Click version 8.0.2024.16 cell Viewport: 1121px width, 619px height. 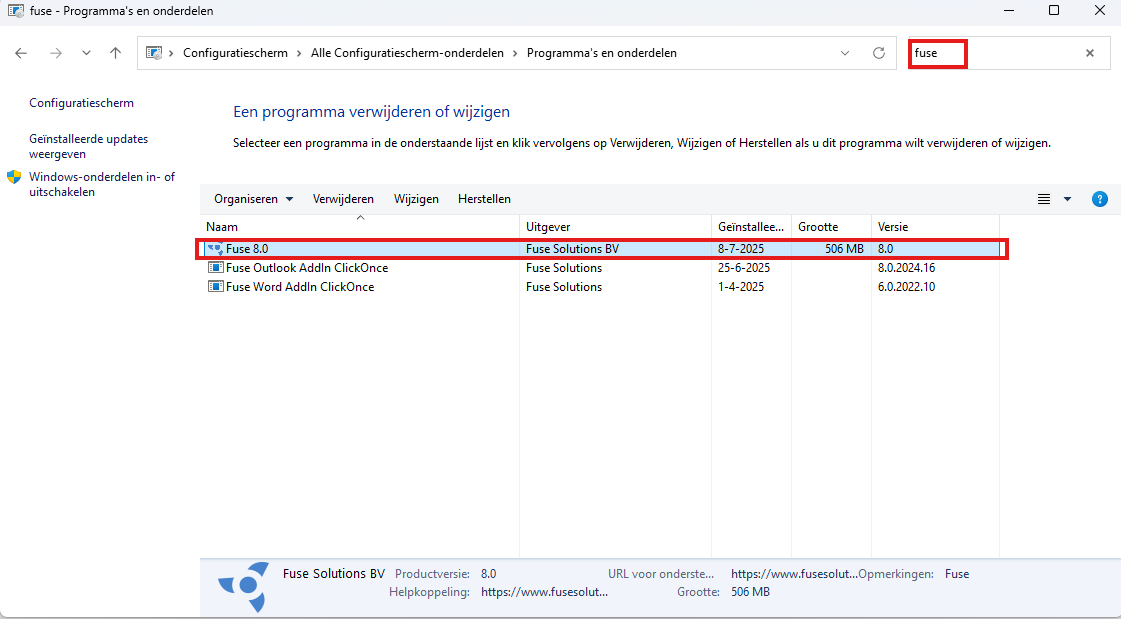point(907,268)
